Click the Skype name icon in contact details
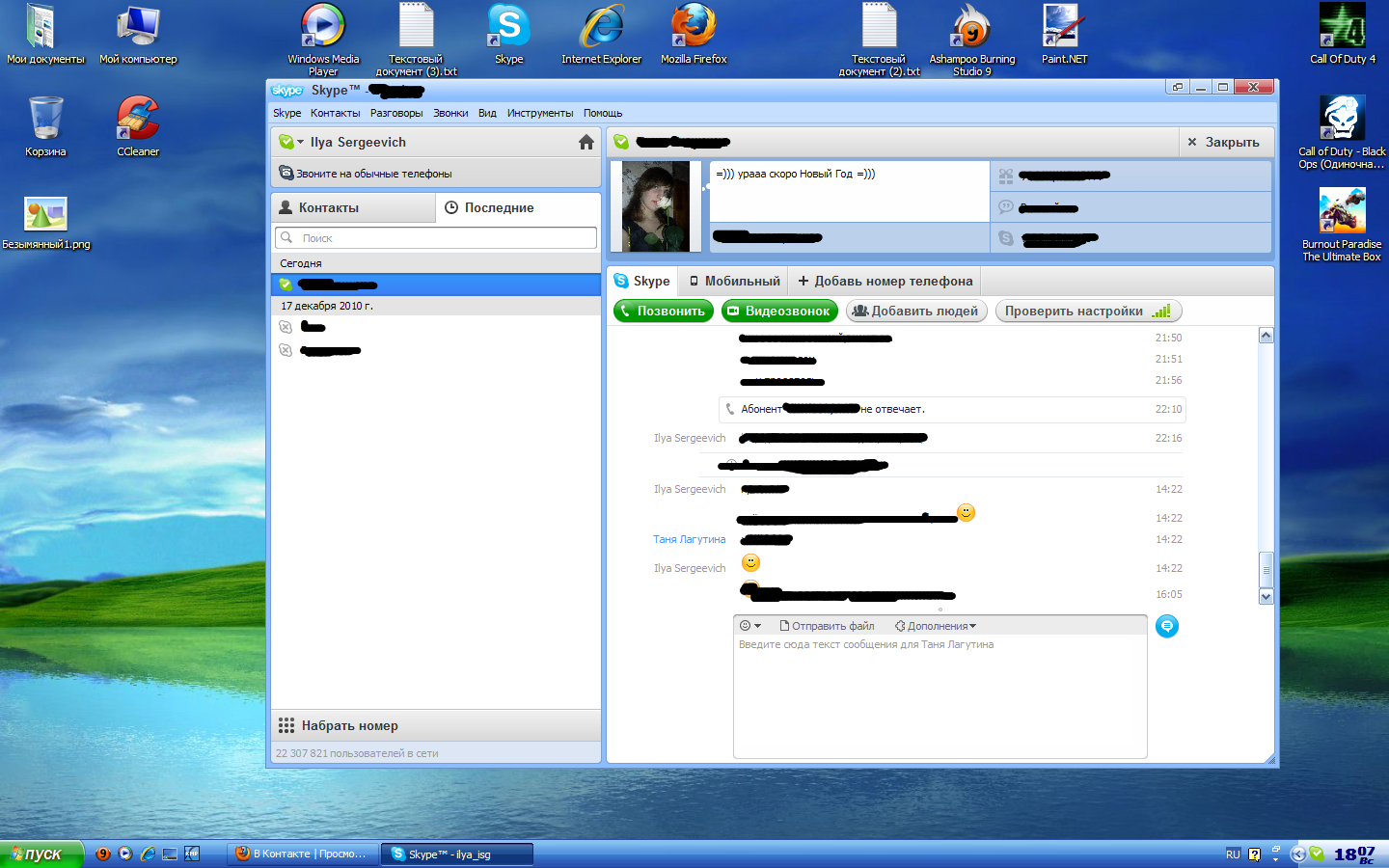Image resolution: width=1389 pixels, height=868 pixels. point(1006,238)
